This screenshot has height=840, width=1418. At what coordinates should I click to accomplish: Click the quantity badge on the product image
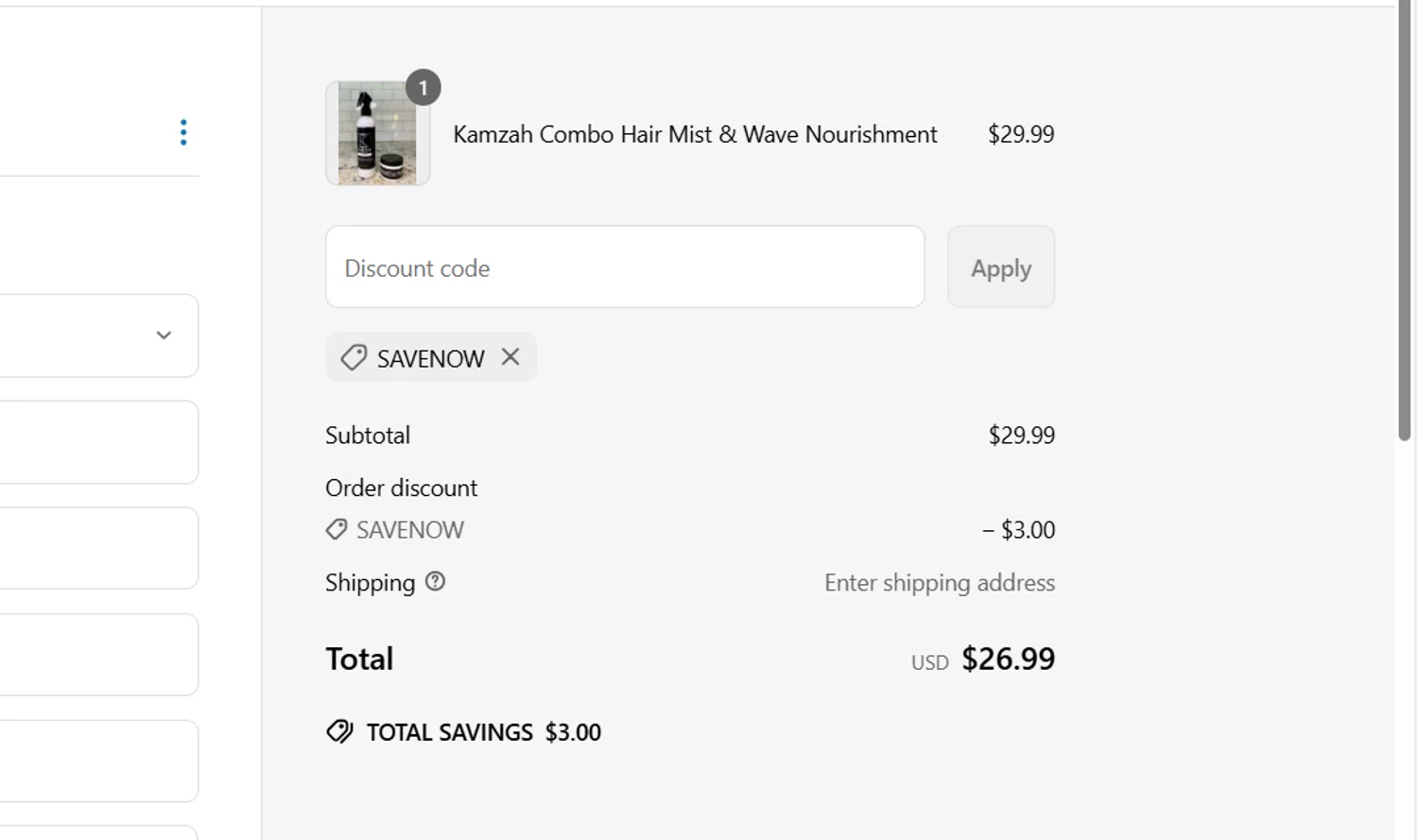point(423,88)
